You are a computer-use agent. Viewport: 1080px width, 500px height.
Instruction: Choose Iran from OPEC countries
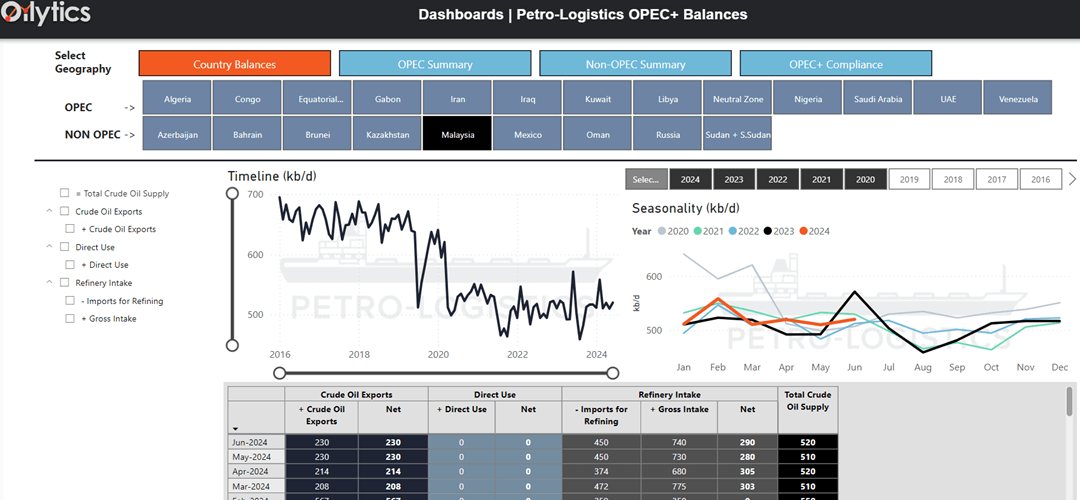tap(457, 98)
